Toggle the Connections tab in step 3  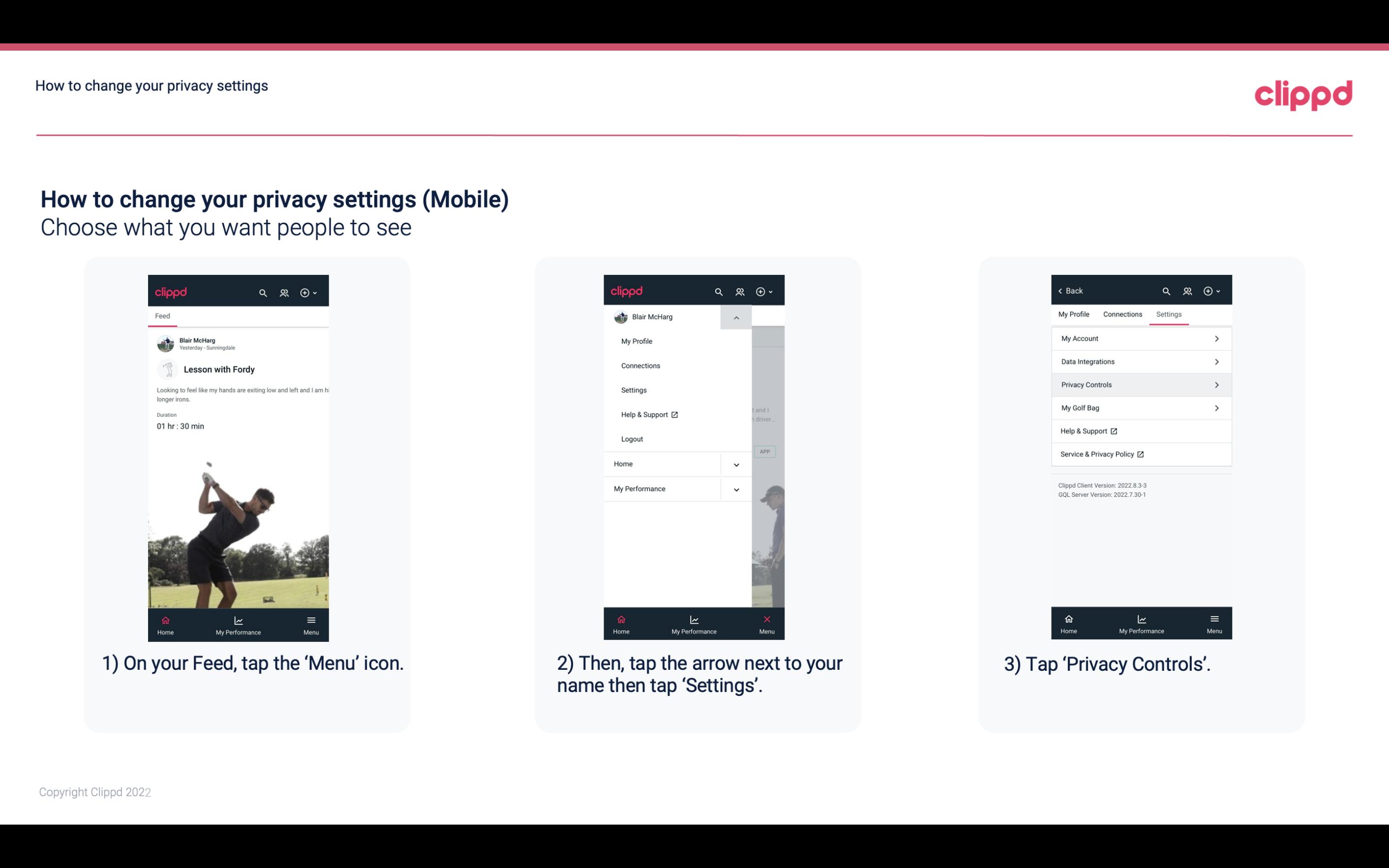pos(1122,314)
